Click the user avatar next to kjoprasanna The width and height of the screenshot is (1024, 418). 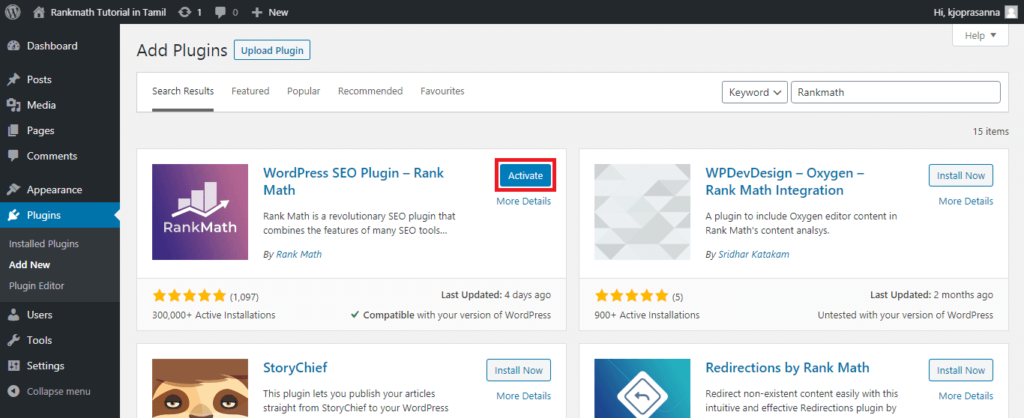pyautogui.click(x=1011, y=12)
